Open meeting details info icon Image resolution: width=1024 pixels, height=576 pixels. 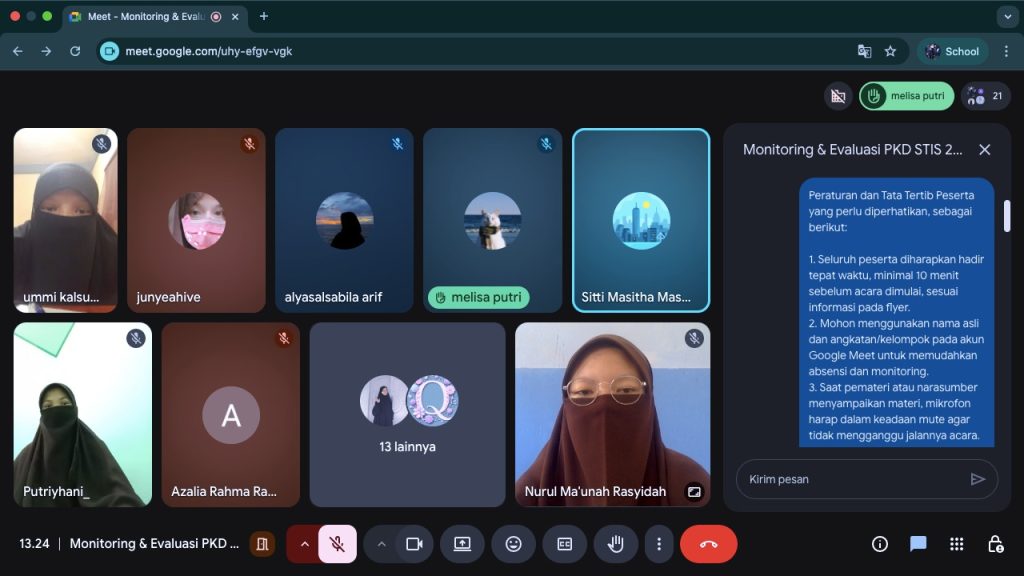point(880,544)
